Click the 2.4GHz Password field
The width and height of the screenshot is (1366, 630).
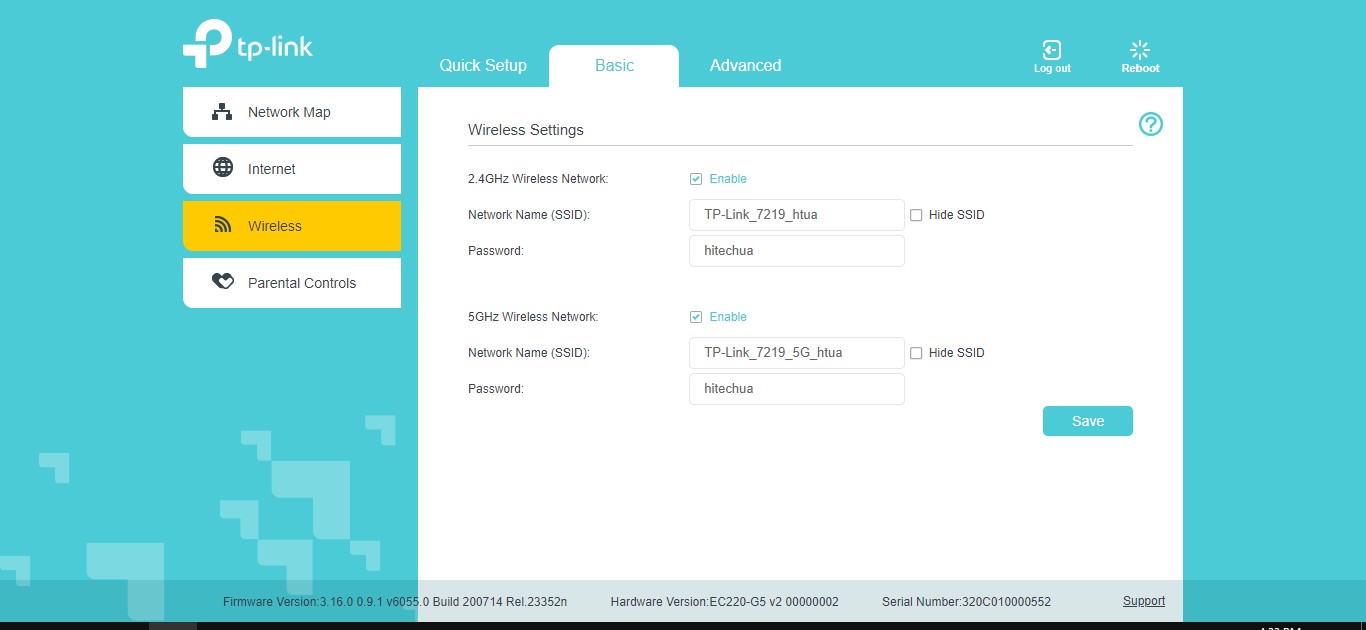[x=796, y=251]
